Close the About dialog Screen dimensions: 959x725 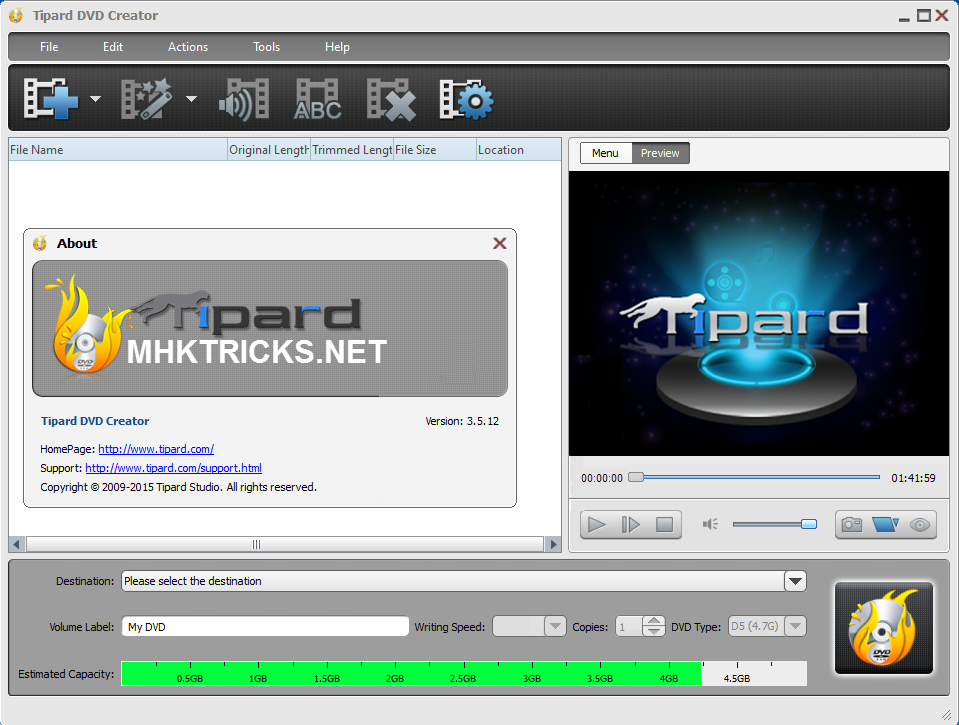click(x=500, y=244)
